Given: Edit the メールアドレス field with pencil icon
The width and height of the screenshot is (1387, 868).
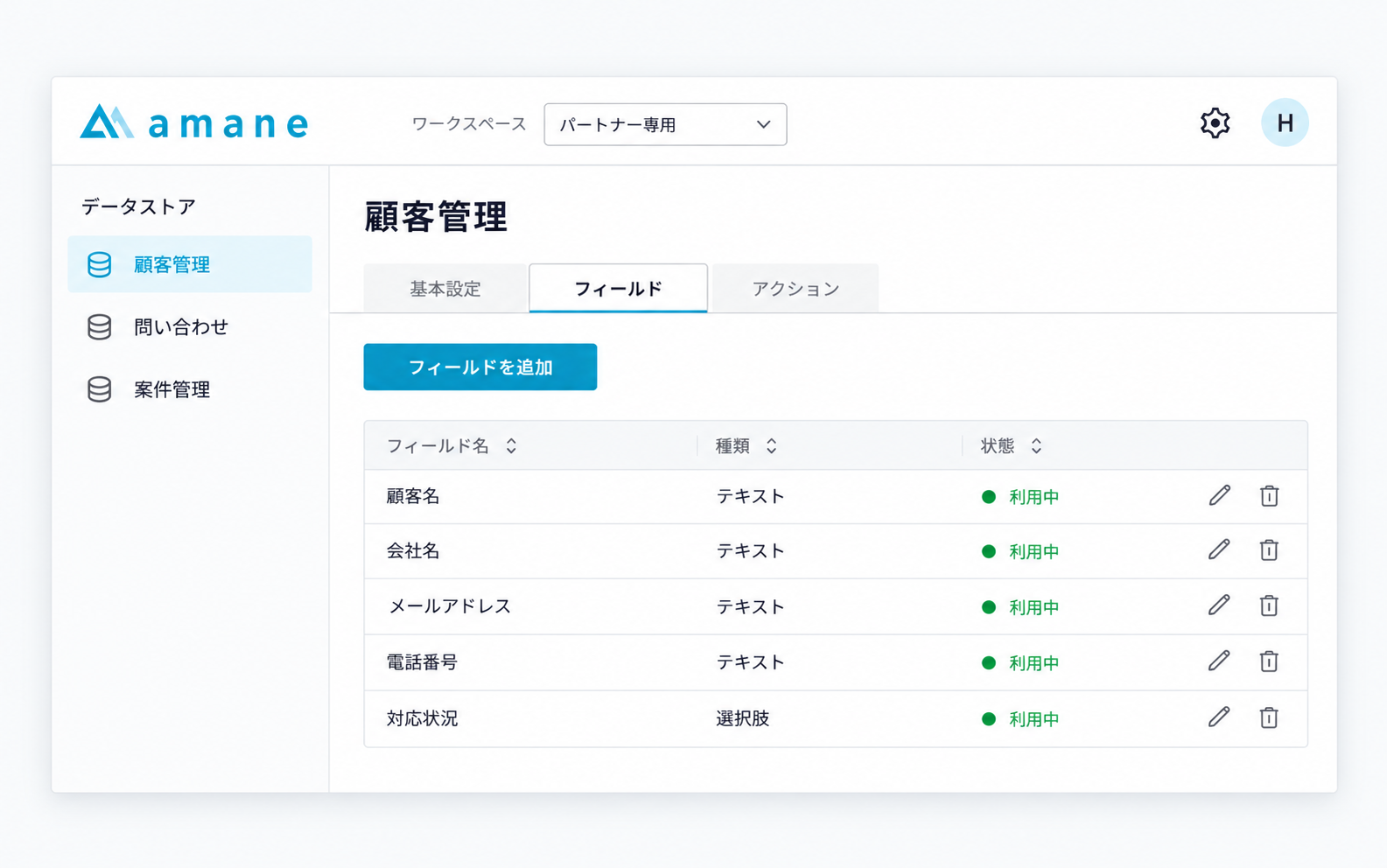Looking at the screenshot, I should point(1219,605).
